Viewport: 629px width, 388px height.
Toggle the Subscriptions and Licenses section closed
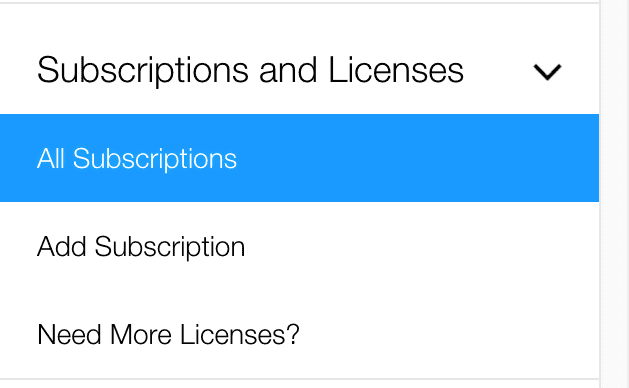click(547, 72)
